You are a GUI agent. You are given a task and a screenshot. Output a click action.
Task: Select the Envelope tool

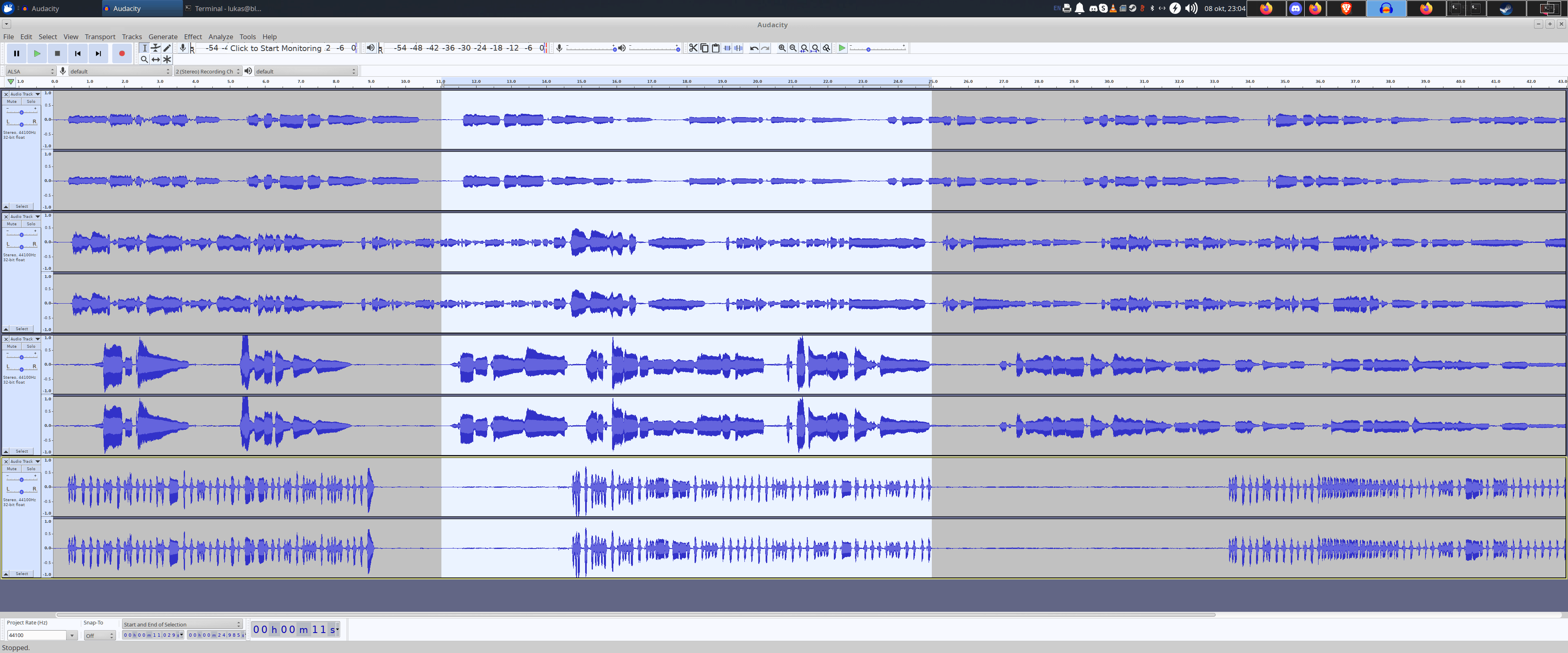tap(156, 48)
